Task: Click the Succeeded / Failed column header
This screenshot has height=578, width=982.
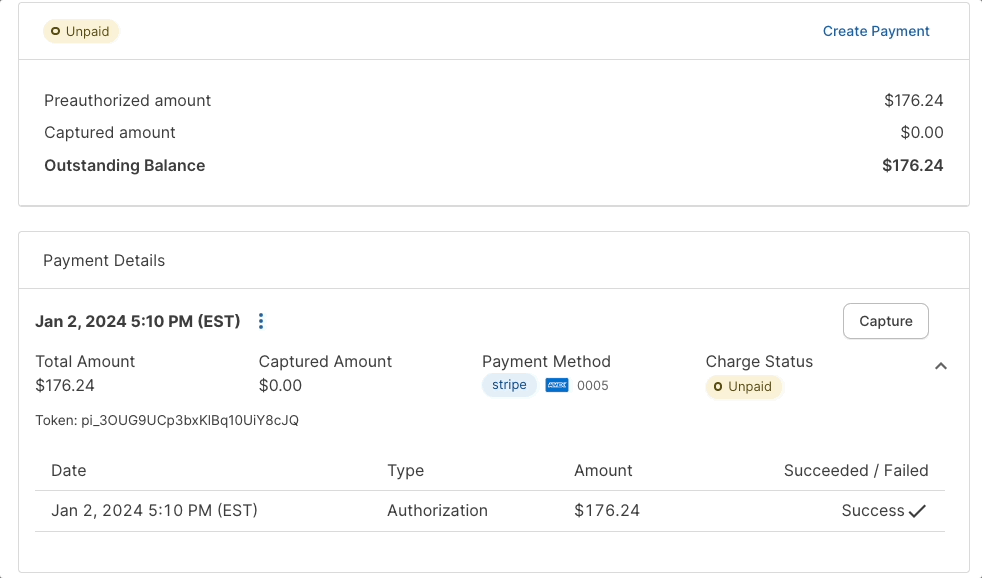Action: [x=856, y=470]
